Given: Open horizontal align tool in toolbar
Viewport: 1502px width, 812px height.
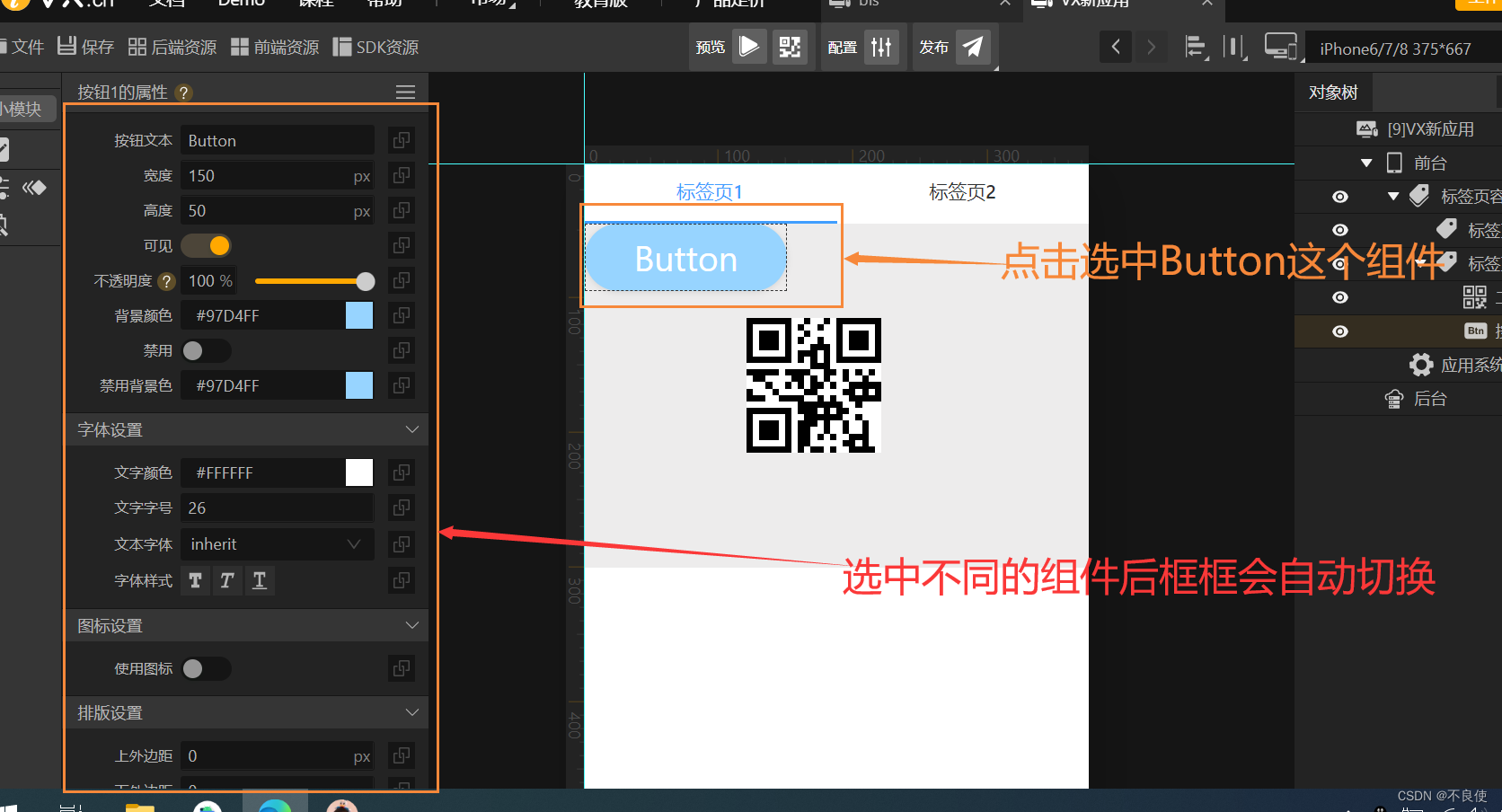Looking at the screenshot, I should [x=1196, y=47].
